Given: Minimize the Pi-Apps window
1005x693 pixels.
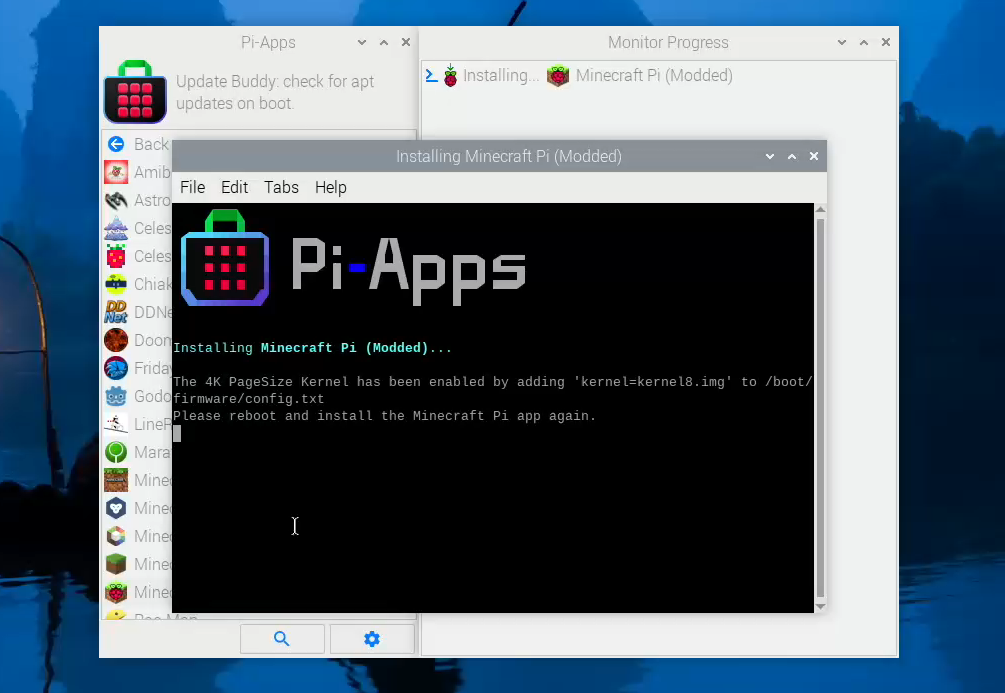Looking at the screenshot, I should [x=362, y=42].
